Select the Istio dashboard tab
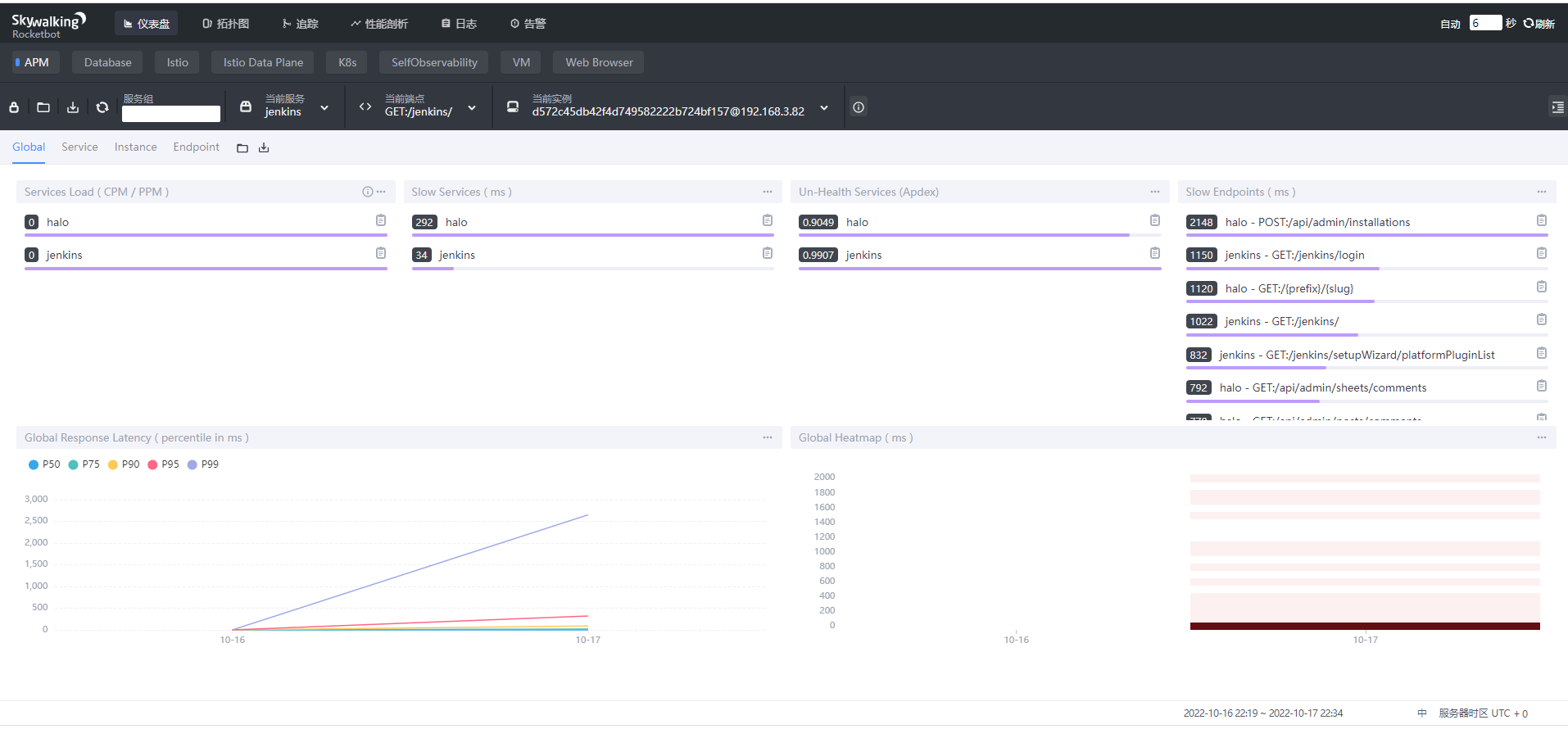Viewport: 1568px width, 729px height. pos(177,62)
